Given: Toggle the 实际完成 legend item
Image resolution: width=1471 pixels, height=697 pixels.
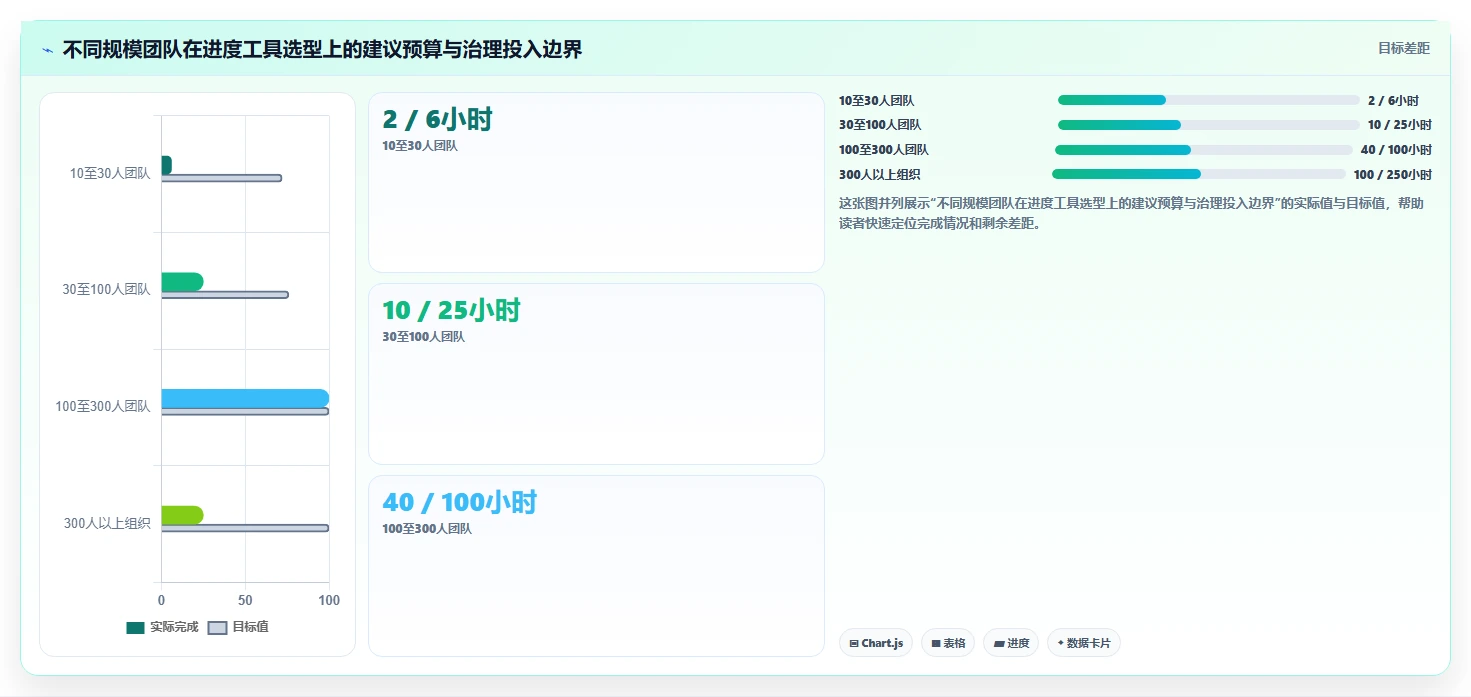Looking at the screenshot, I should coord(162,627).
